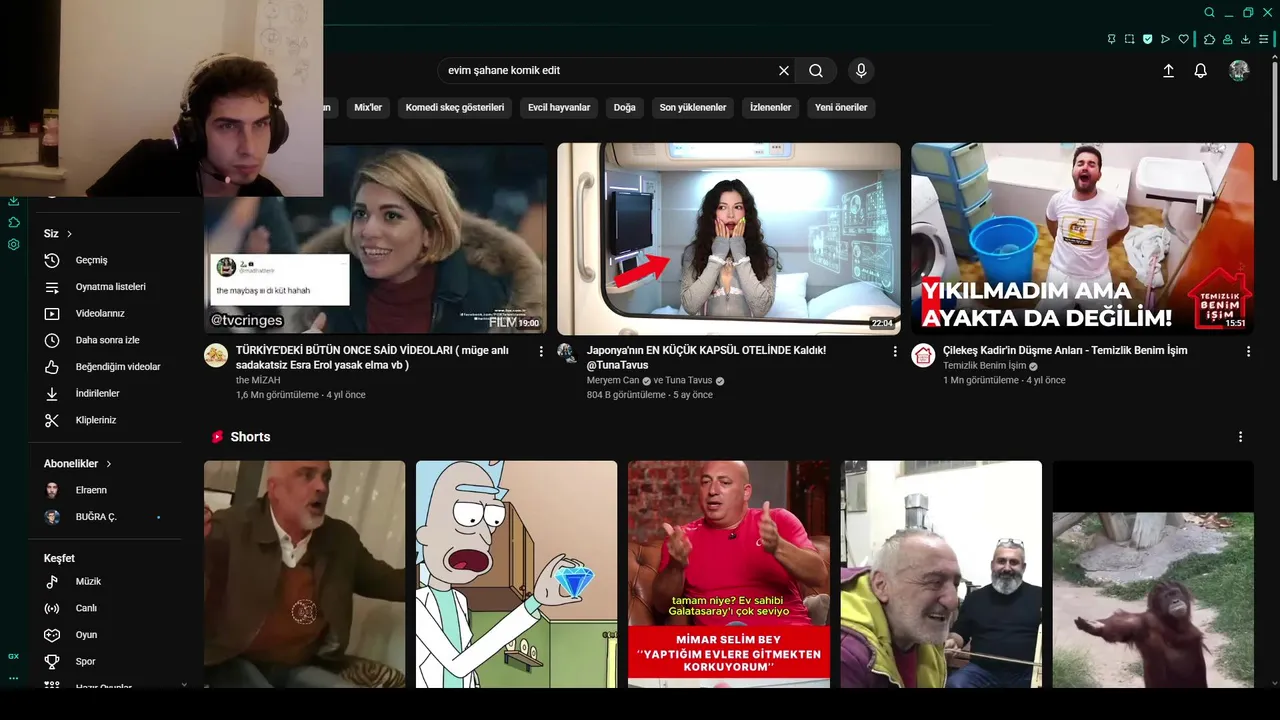Open Opera sidebar extensions cube icon
This screenshot has height=720, width=1280.
coord(14,223)
